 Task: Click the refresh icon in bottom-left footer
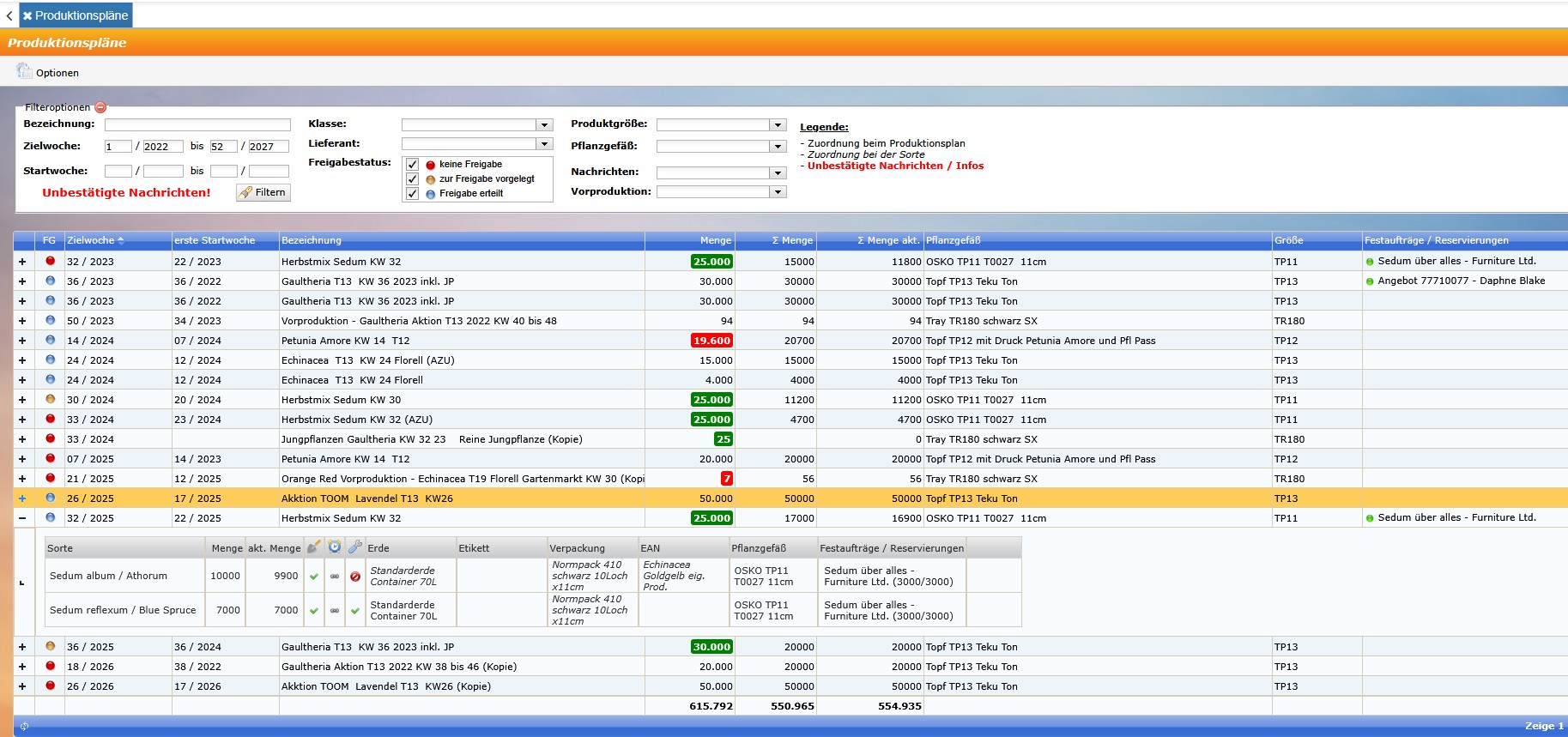[x=24, y=726]
